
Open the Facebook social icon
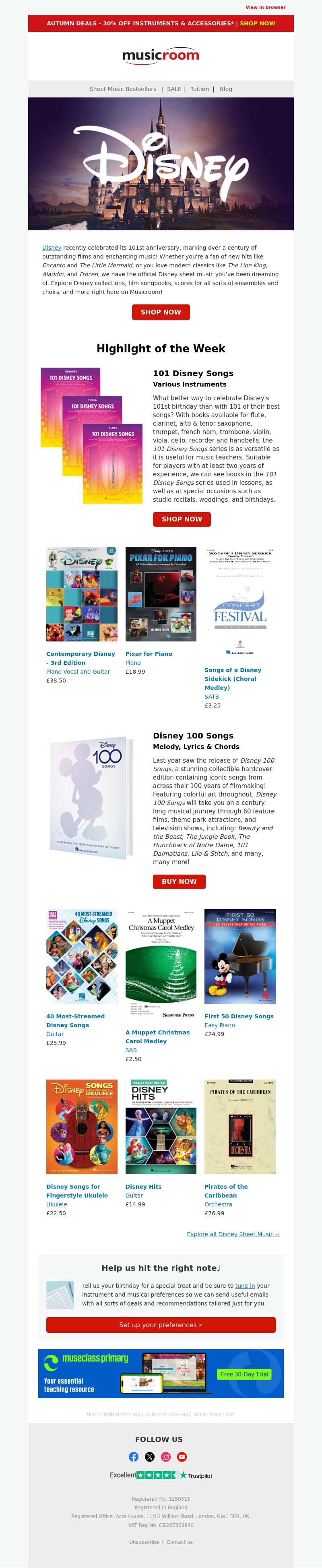134,1456
